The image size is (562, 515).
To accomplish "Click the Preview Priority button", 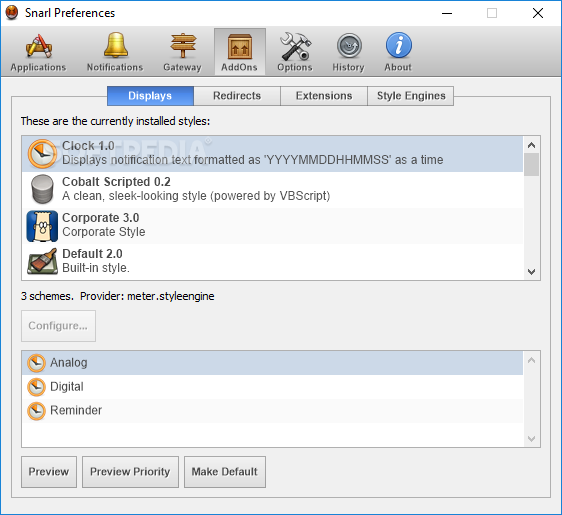I will pyautogui.click(x=130, y=472).
